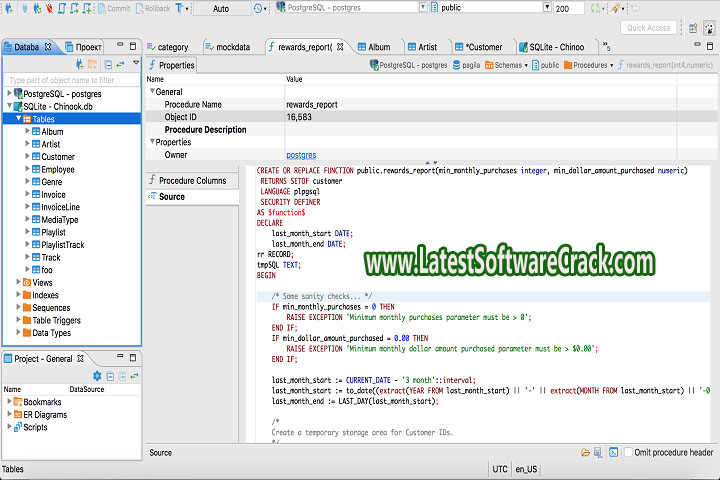This screenshot has height=480, width=720.
Task: Click the link with editor arrows icon in Project panel
Action: 134,375
